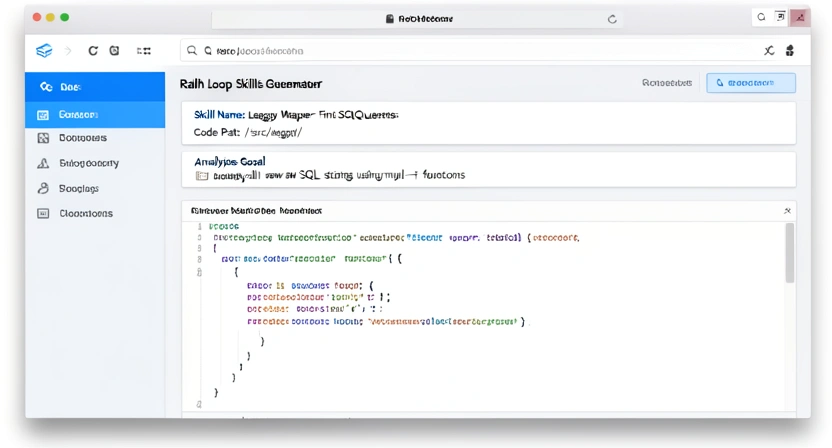Click the person icon at toolbar right
832x448 pixels.
(790, 50)
